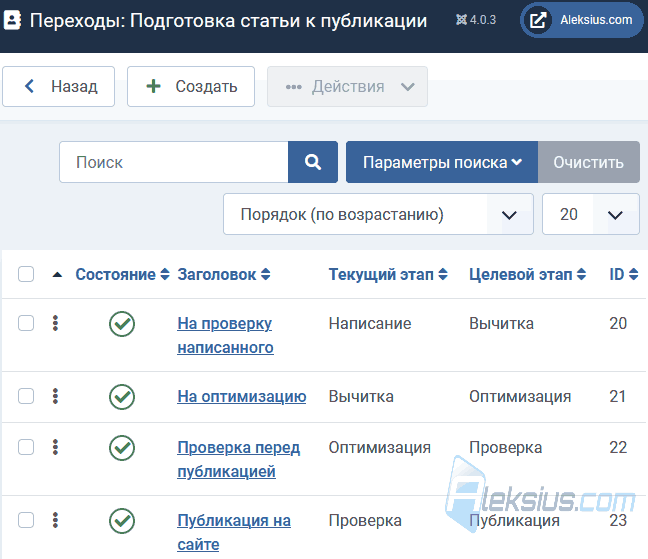Click the ID value 20
This screenshot has height=559, width=648.
(618, 324)
